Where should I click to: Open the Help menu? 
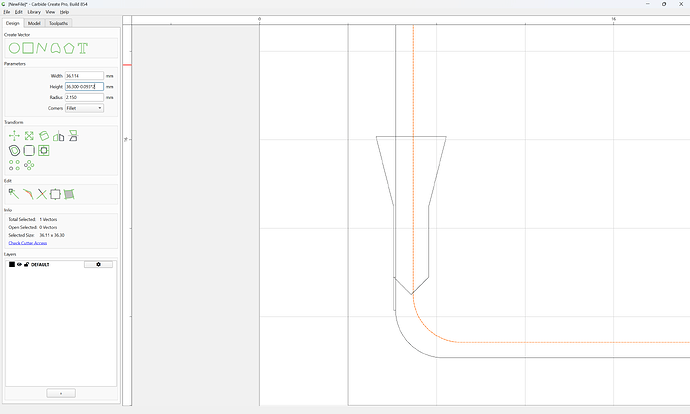tap(64, 12)
